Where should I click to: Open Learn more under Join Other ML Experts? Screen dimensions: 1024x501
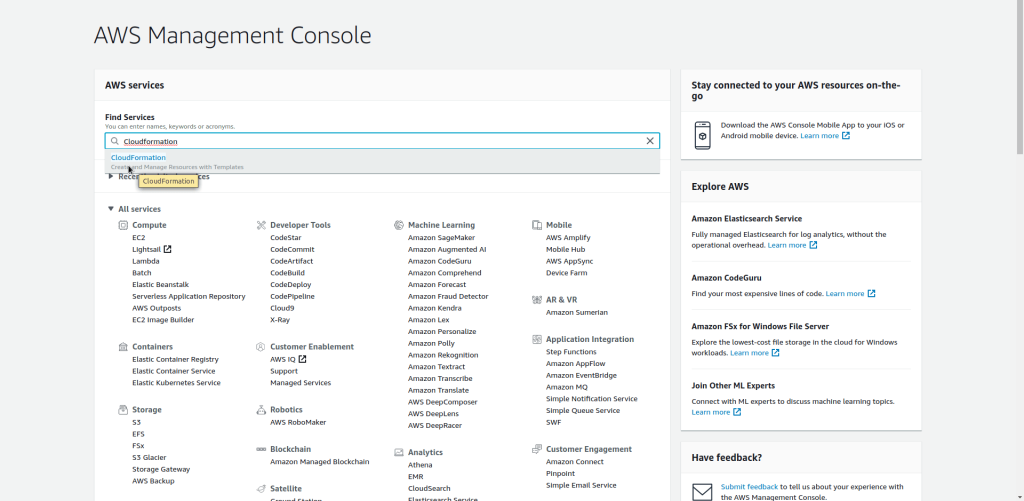tap(711, 412)
